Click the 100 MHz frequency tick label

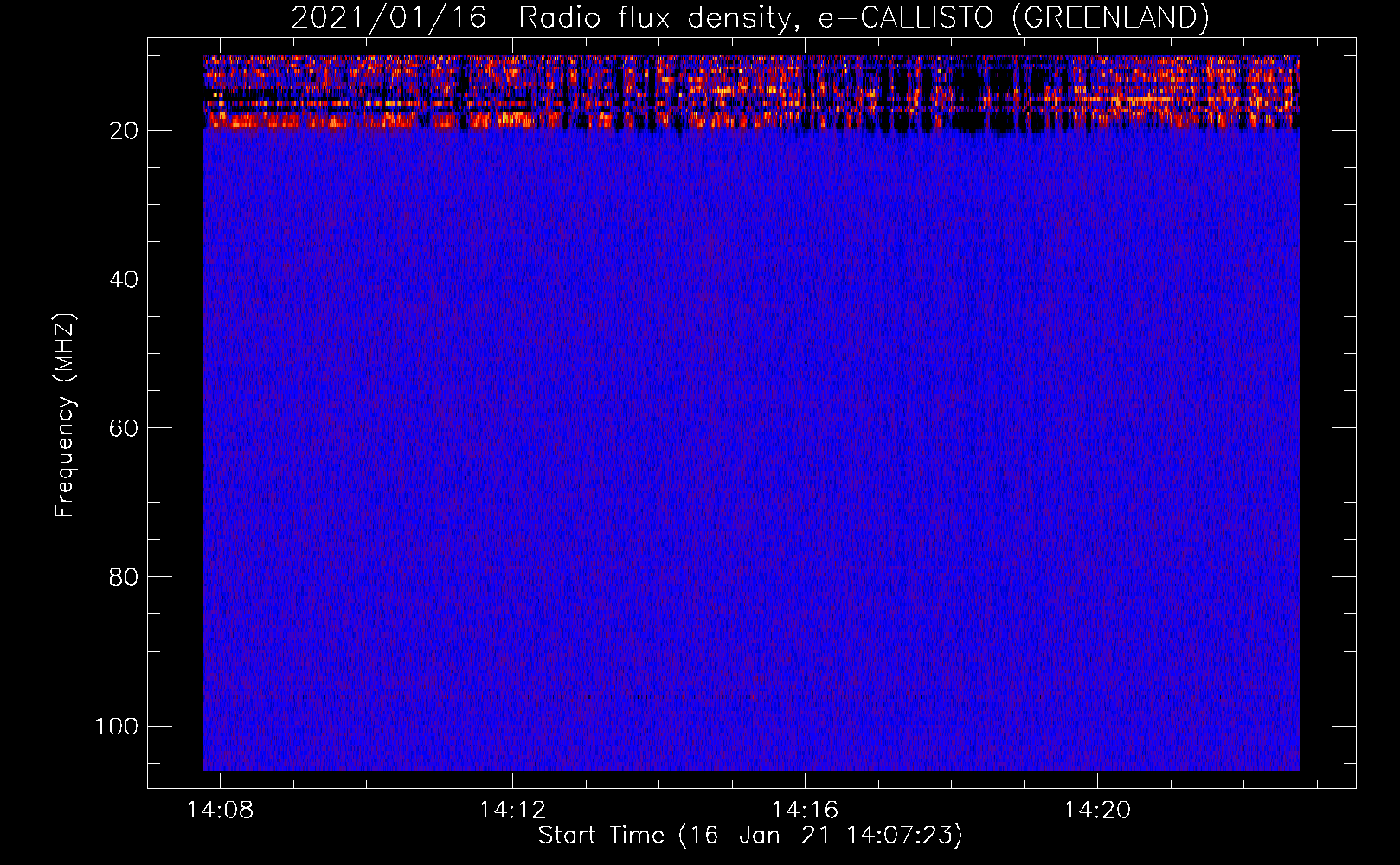[117, 726]
